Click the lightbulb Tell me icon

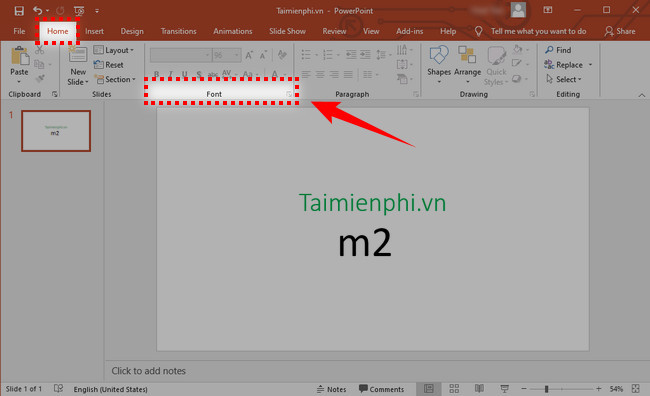click(478, 31)
